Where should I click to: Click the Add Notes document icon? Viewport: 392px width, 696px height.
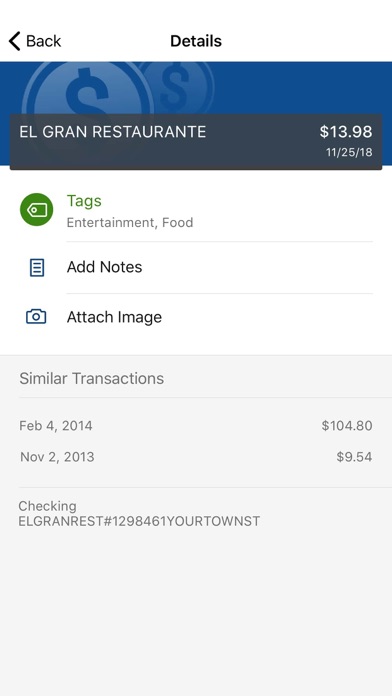37,268
